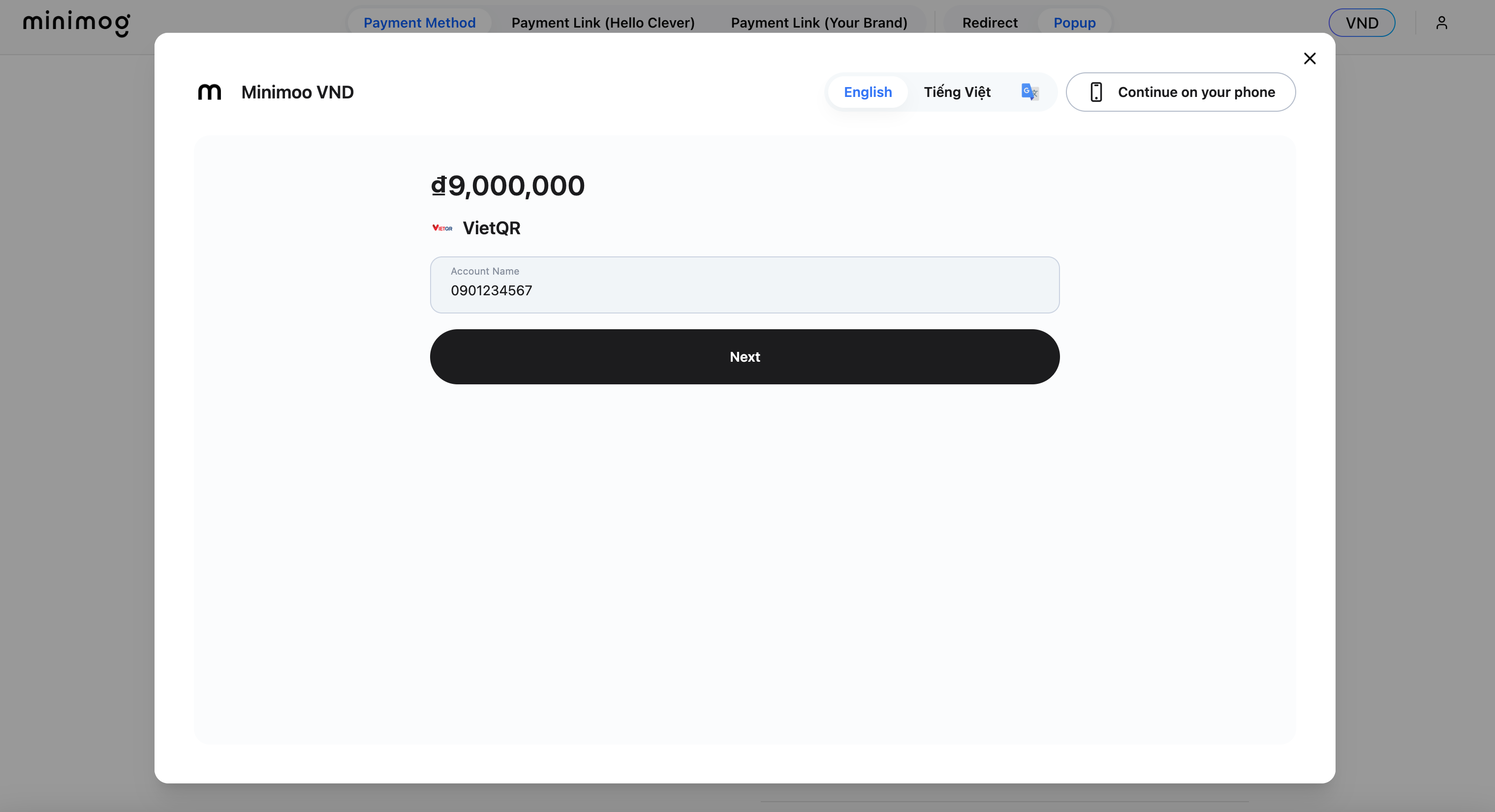Switch language to English
The height and width of the screenshot is (812, 1495).
pos(867,93)
